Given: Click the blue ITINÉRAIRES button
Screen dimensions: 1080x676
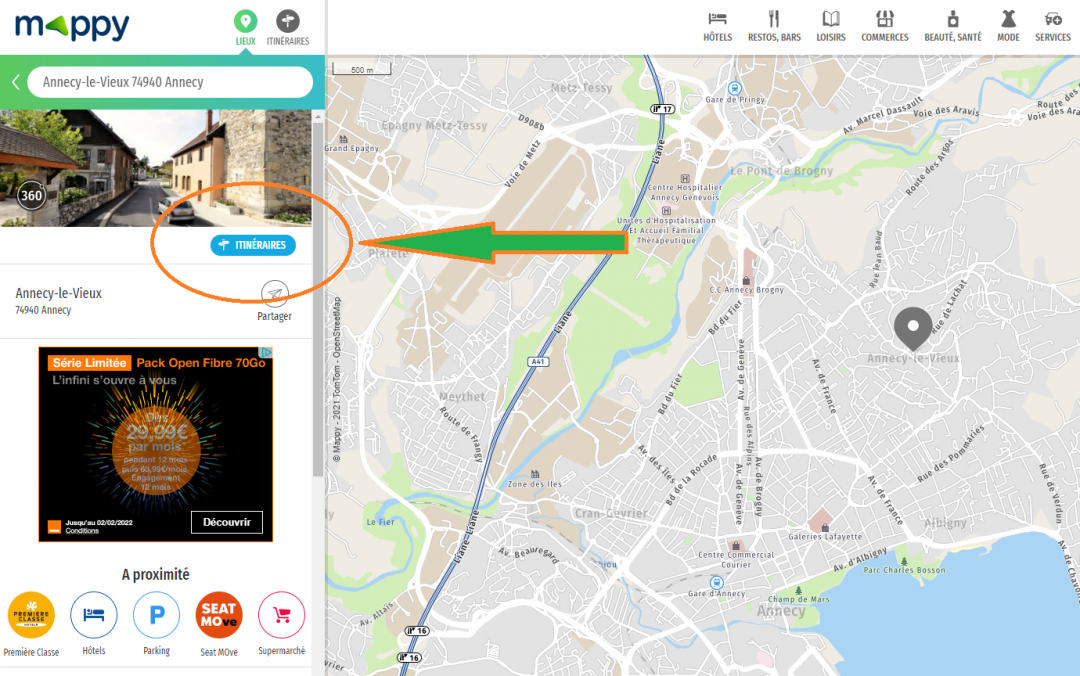Looking at the screenshot, I should click(x=253, y=244).
